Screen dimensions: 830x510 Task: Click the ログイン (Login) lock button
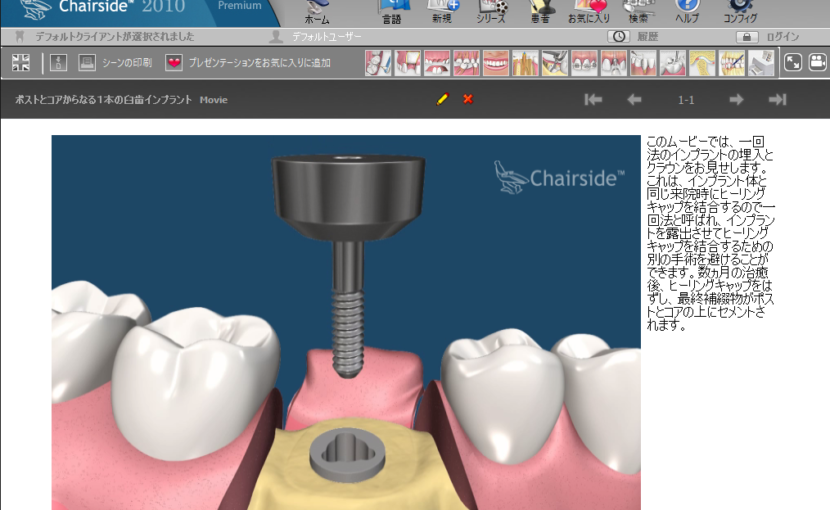[x=746, y=37]
